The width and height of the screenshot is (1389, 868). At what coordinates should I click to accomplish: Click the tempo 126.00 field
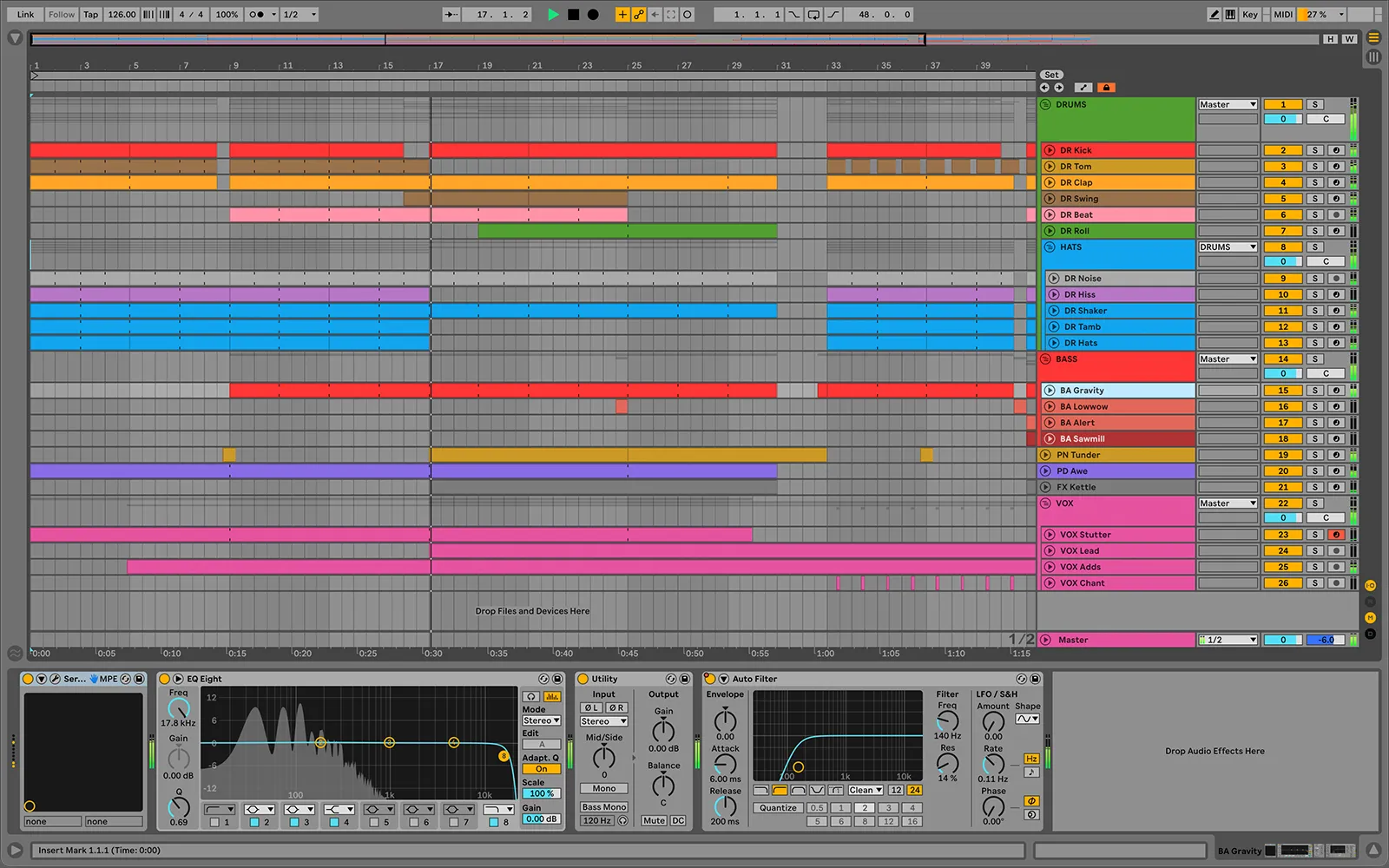(122, 15)
